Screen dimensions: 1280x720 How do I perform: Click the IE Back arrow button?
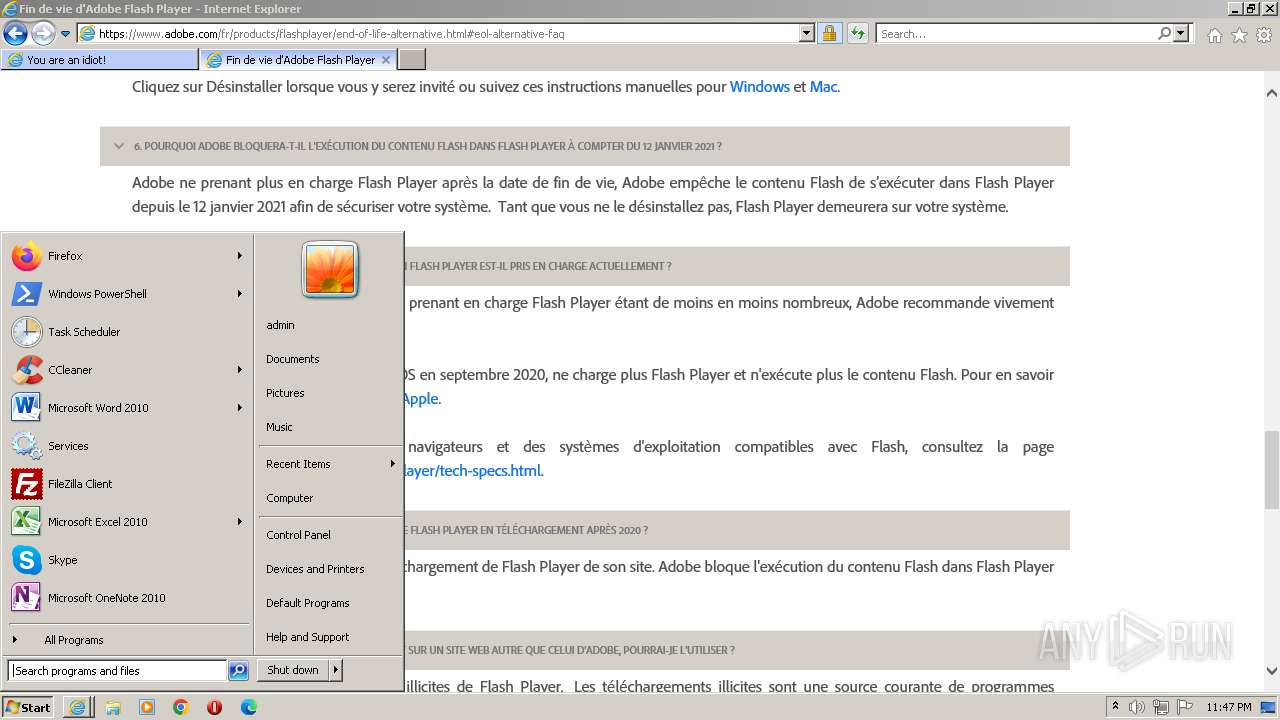(15, 33)
